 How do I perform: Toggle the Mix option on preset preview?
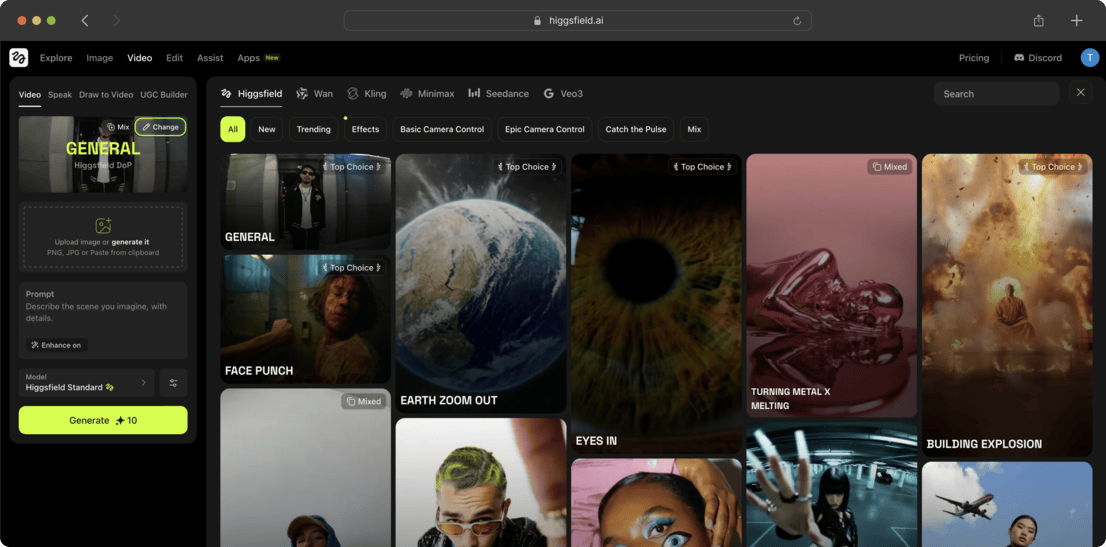click(118, 127)
